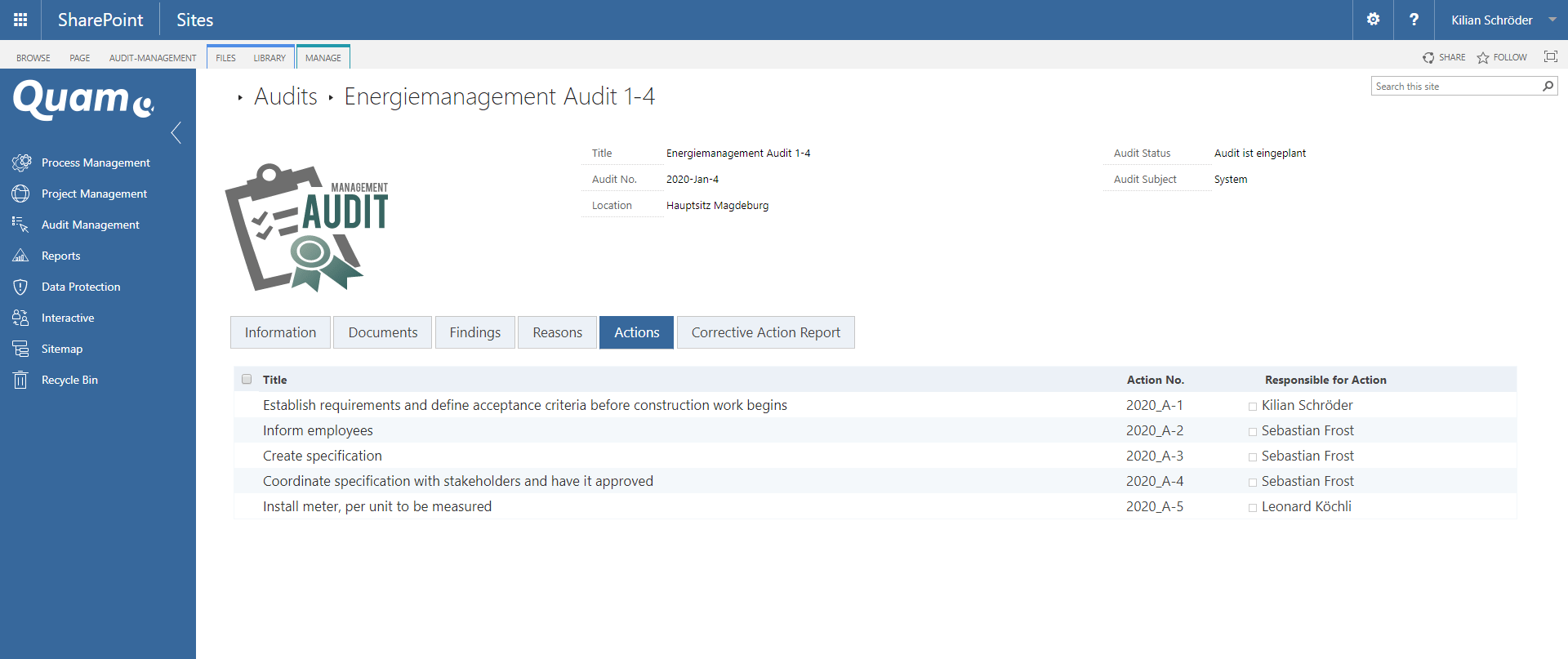Screen dimensions: 1568x659
Task: Click the help question mark icon
Action: (1414, 20)
